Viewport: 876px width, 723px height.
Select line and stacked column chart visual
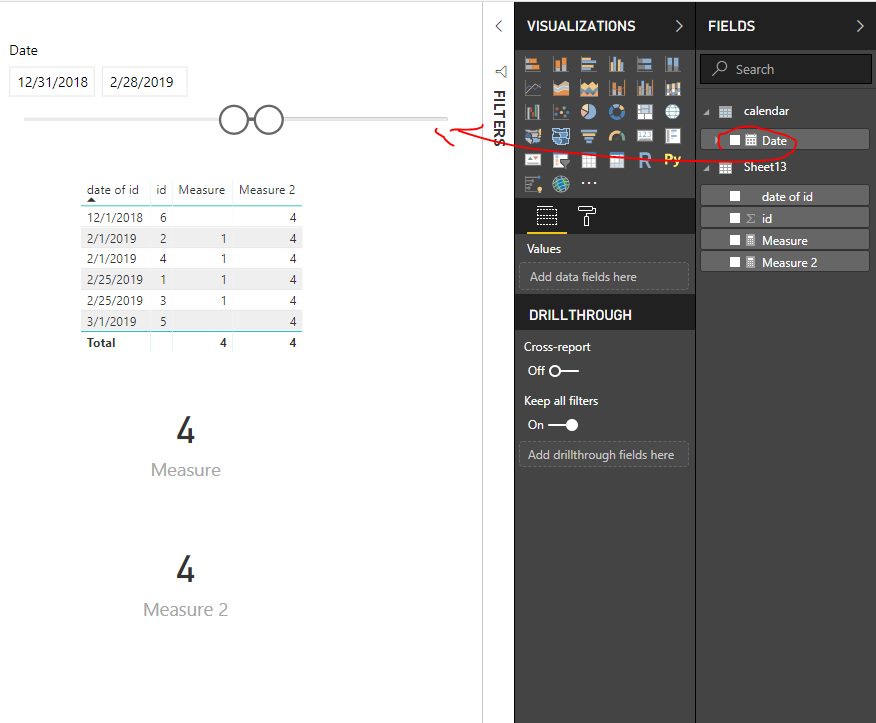(617, 88)
